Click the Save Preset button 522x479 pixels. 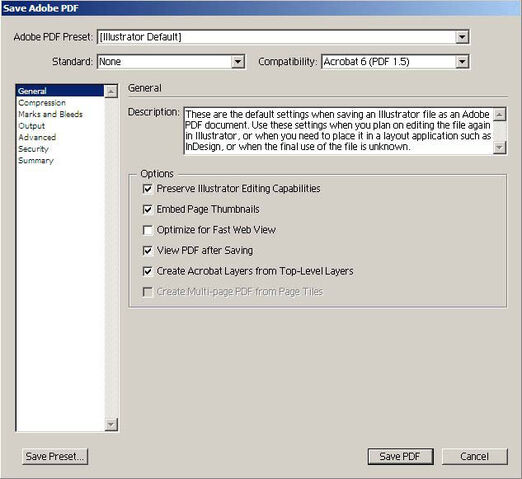pyautogui.click(x=55, y=456)
